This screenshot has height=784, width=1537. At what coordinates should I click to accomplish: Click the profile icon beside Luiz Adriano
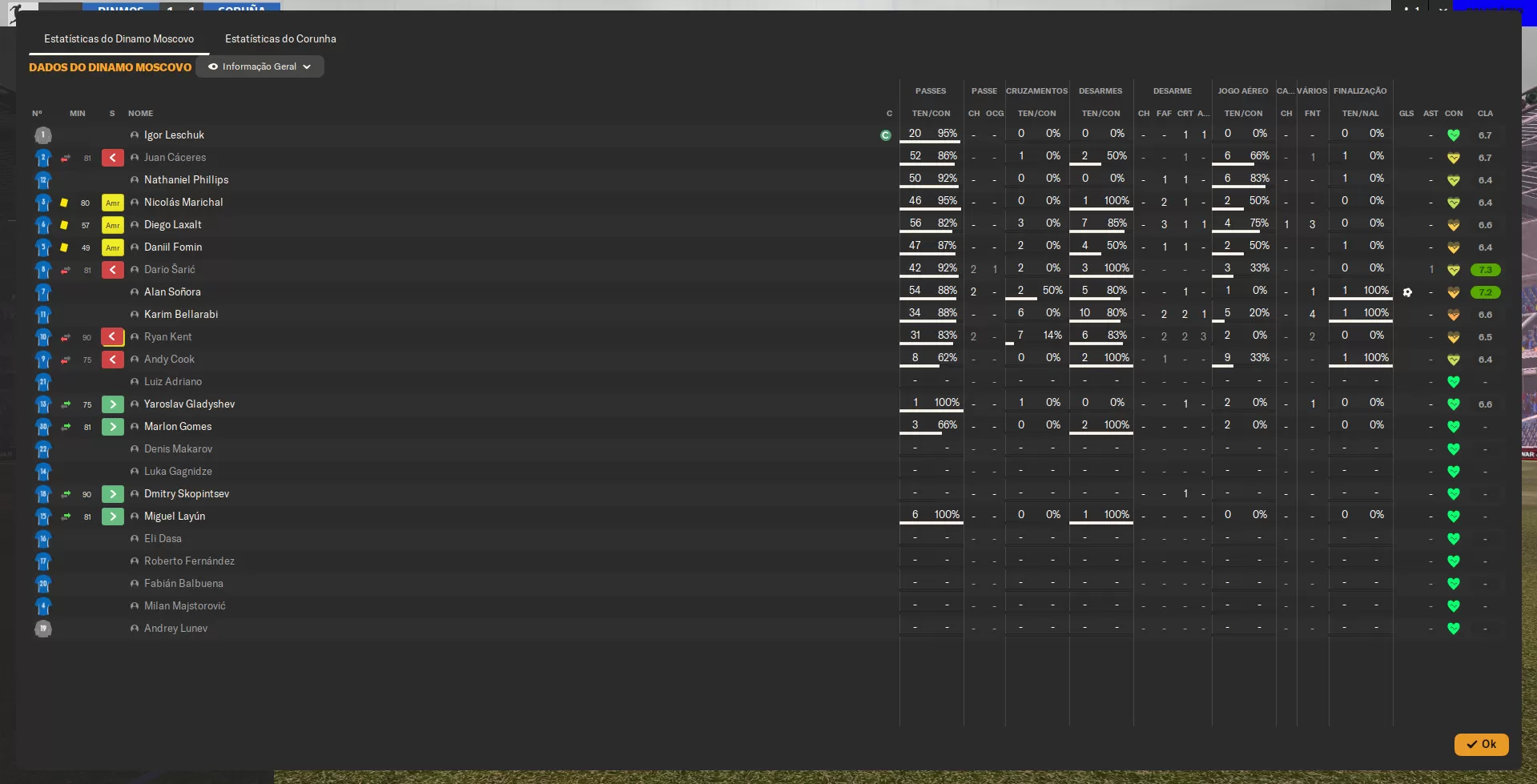click(x=135, y=382)
